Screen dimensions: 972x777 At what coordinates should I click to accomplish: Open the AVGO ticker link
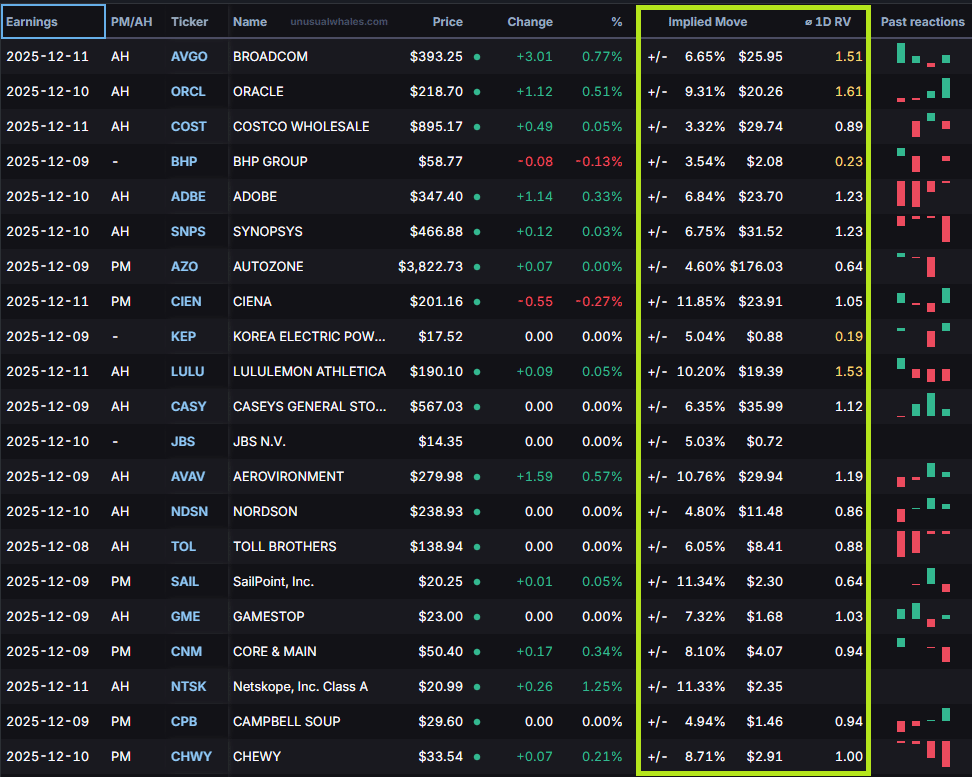(x=189, y=56)
